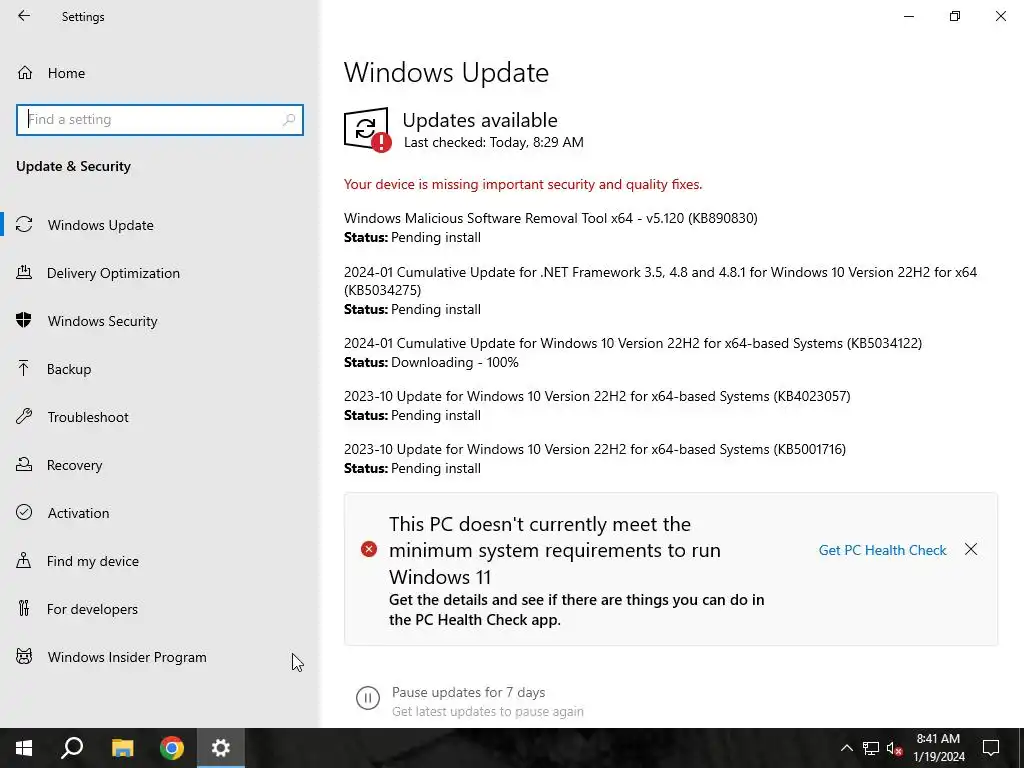Click the Windows Update page heading
This screenshot has width=1024, height=768.
446,72
